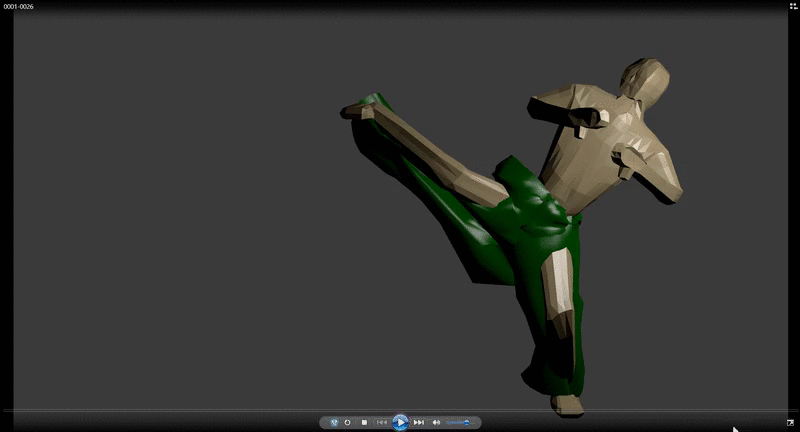Mute the audio with the speaker icon
800x432 pixels.
(436, 423)
